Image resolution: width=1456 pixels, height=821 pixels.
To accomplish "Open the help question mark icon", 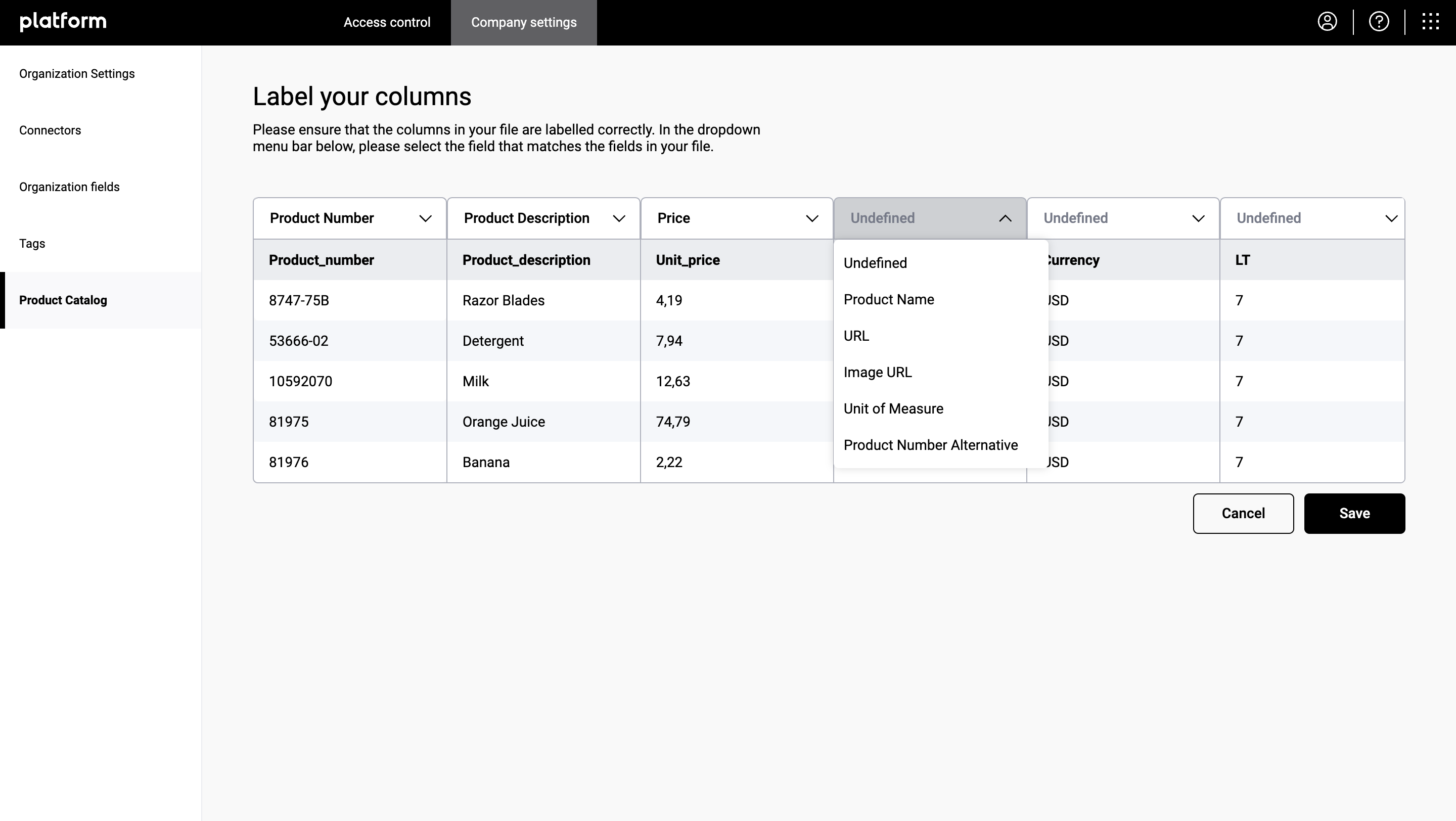I will (x=1379, y=22).
